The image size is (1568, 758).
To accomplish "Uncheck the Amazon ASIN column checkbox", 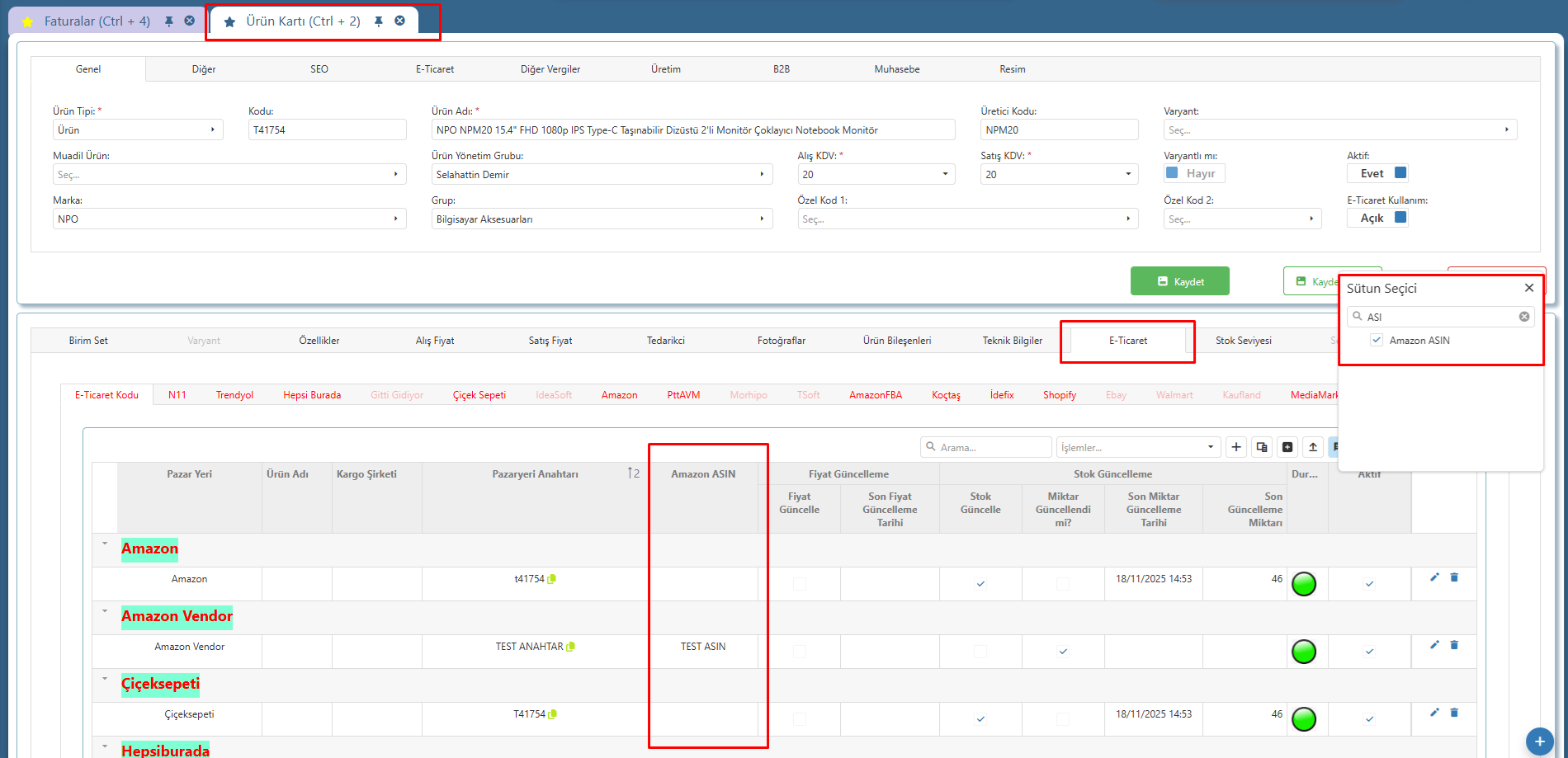I will pyautogui.click(x=1377, y=340).
